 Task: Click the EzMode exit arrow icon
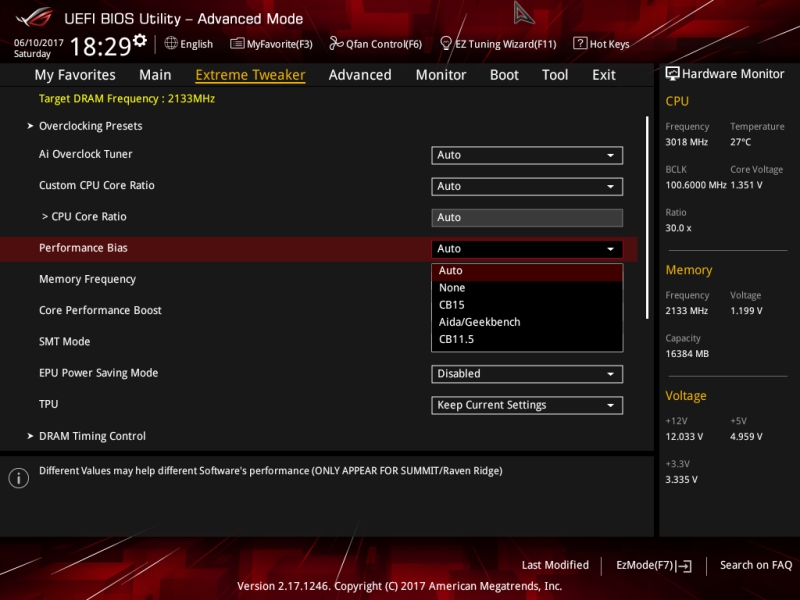[684, 565]
